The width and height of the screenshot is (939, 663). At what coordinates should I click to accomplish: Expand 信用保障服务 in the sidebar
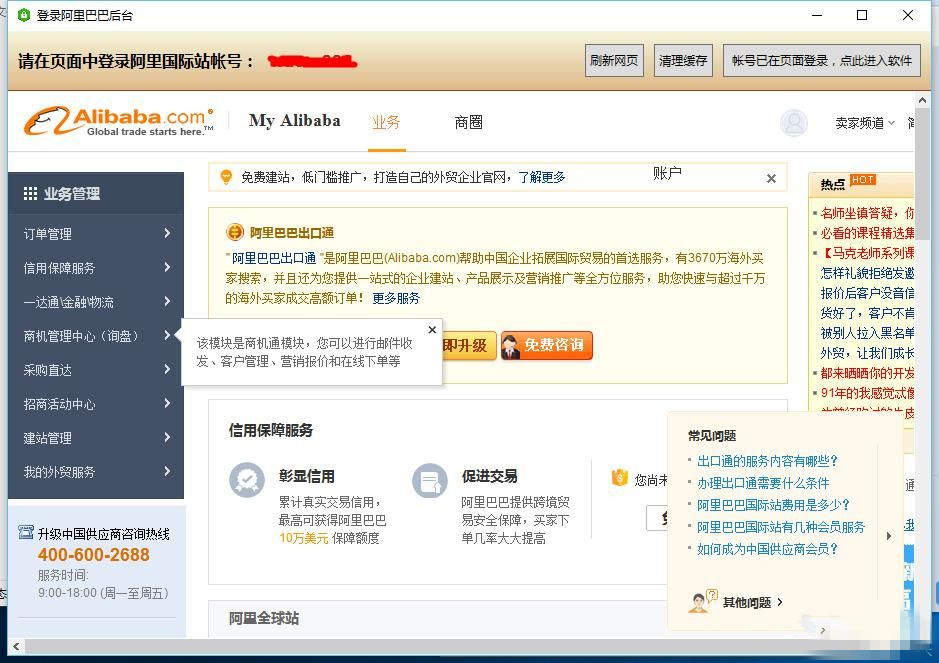tap(96, 268)
